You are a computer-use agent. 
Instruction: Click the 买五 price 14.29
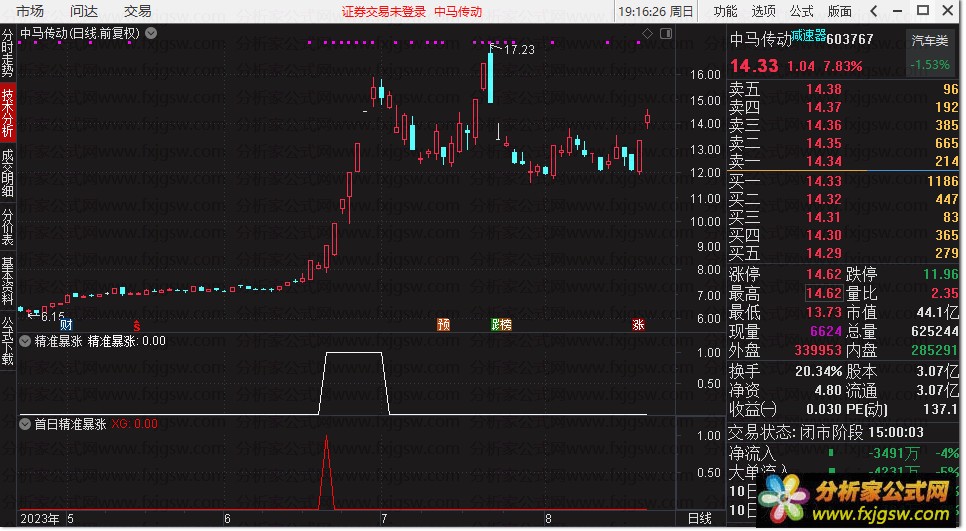click(x=824, y=253)
